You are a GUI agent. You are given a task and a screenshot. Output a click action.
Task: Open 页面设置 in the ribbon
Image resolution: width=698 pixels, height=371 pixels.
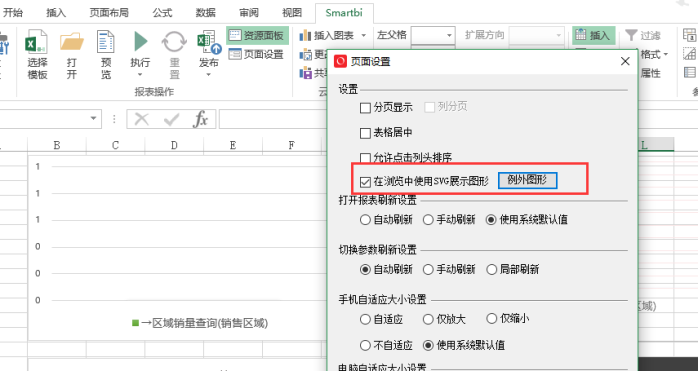pyautogui.click(x=256, y=54)
